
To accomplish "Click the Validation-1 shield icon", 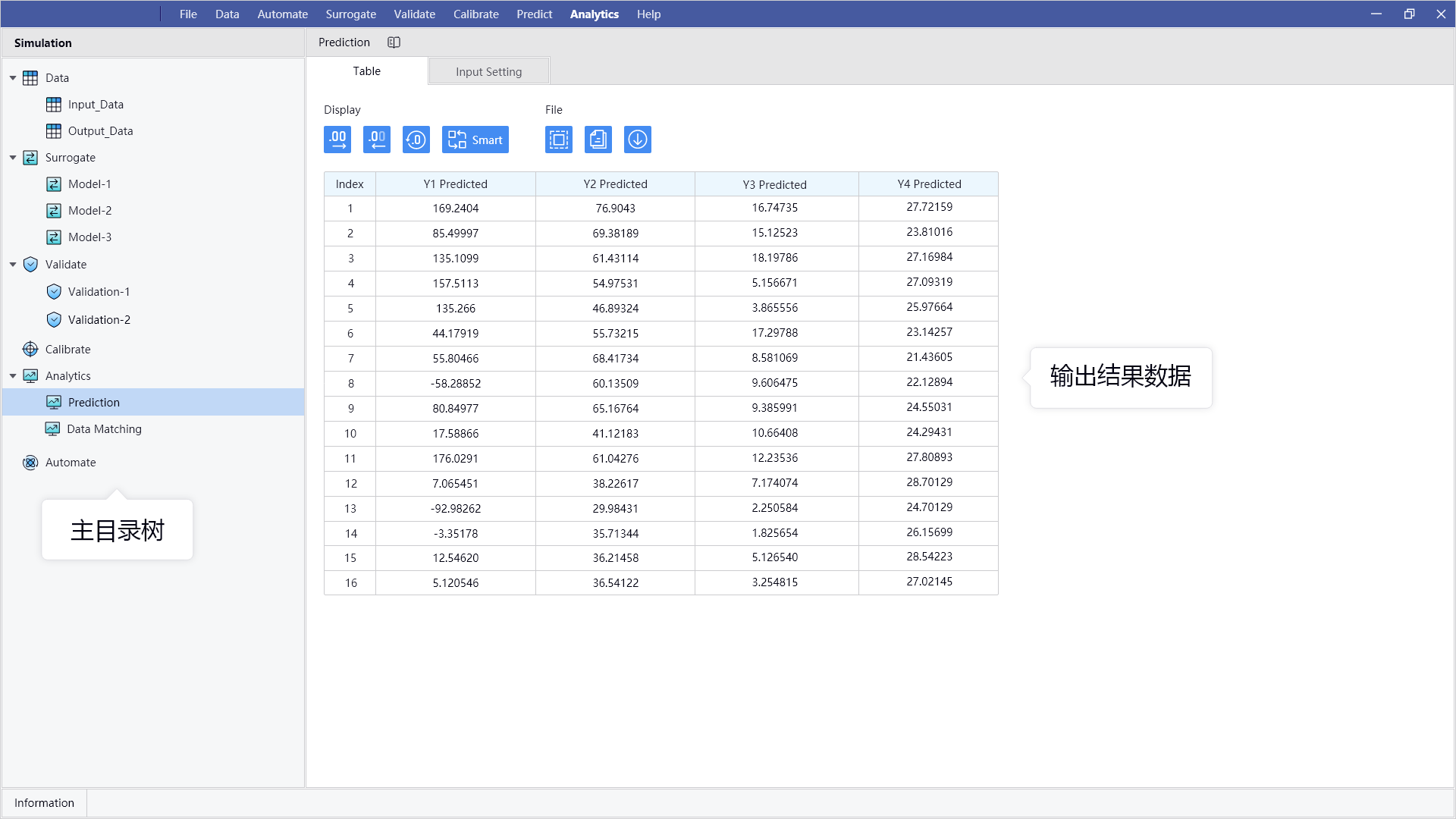I will coord(54,292).
